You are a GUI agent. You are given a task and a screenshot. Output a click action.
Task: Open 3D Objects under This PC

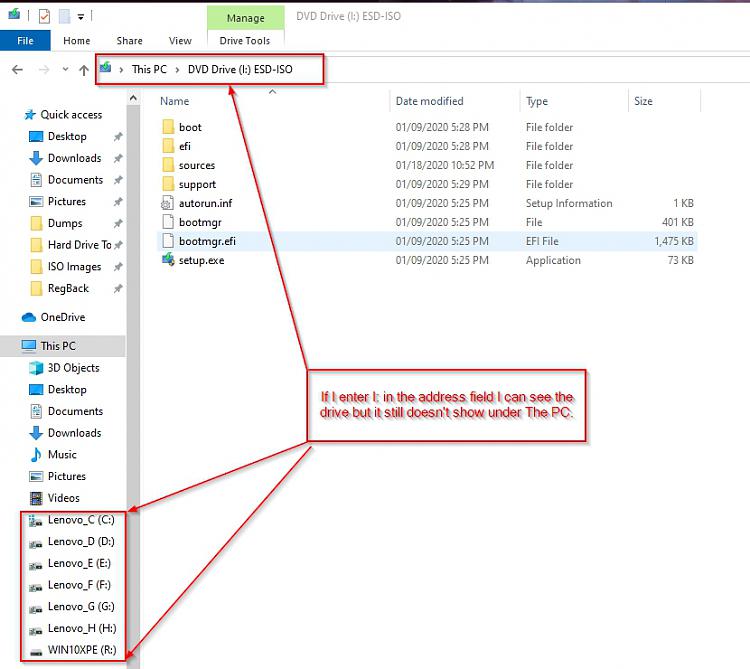[73, 368]
